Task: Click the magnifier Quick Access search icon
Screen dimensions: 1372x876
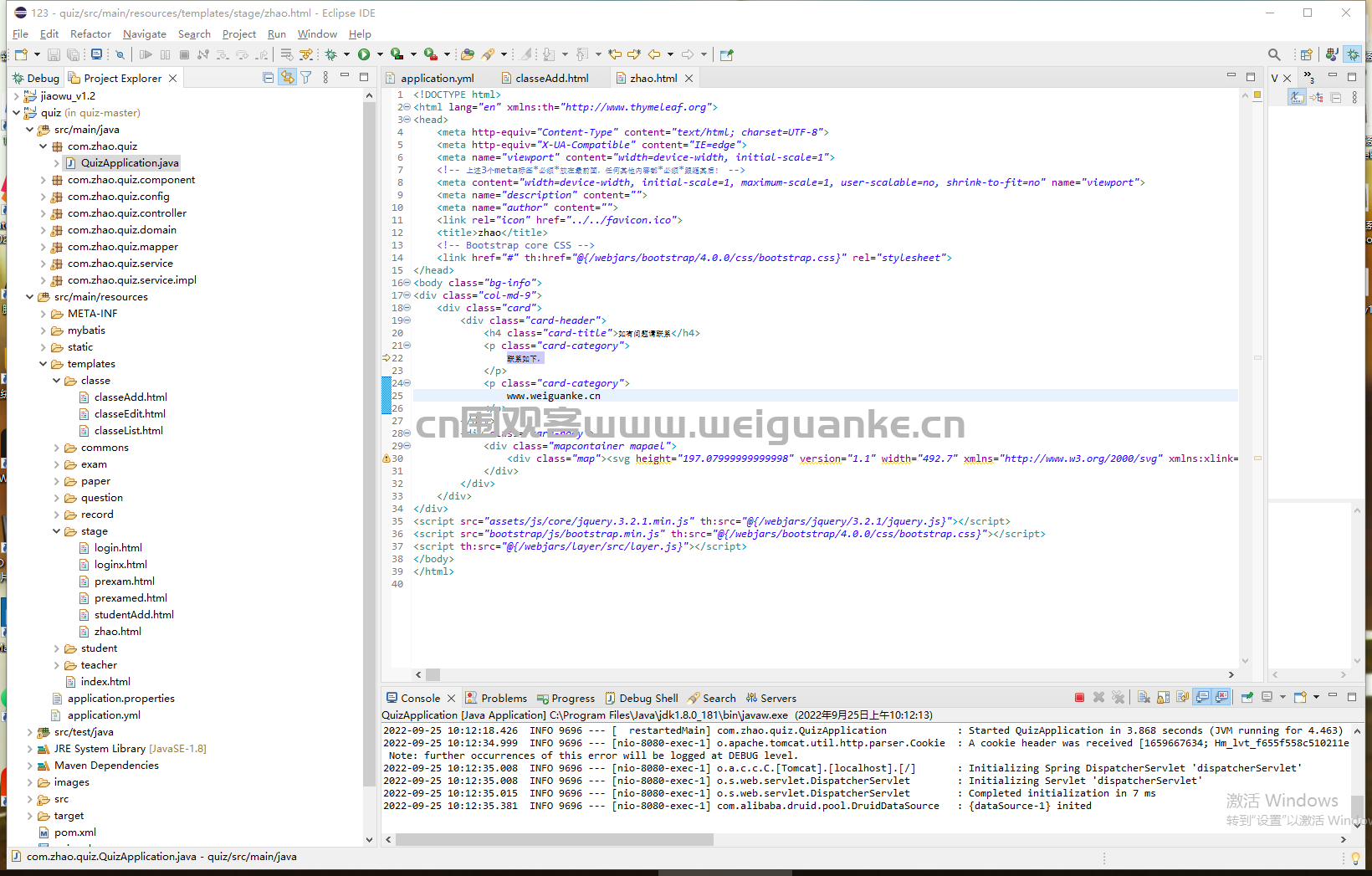Action: [1274, 54]
